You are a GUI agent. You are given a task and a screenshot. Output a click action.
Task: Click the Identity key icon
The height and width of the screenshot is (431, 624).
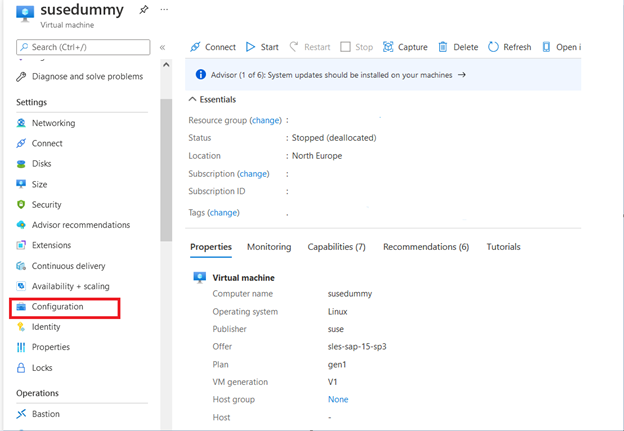coord(21,327)
